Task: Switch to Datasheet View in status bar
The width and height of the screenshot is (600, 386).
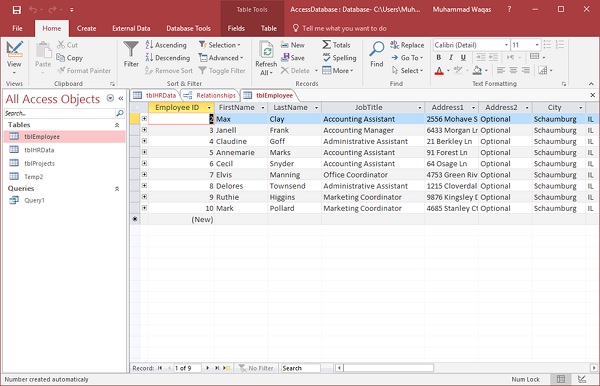Action: [561, 379]
